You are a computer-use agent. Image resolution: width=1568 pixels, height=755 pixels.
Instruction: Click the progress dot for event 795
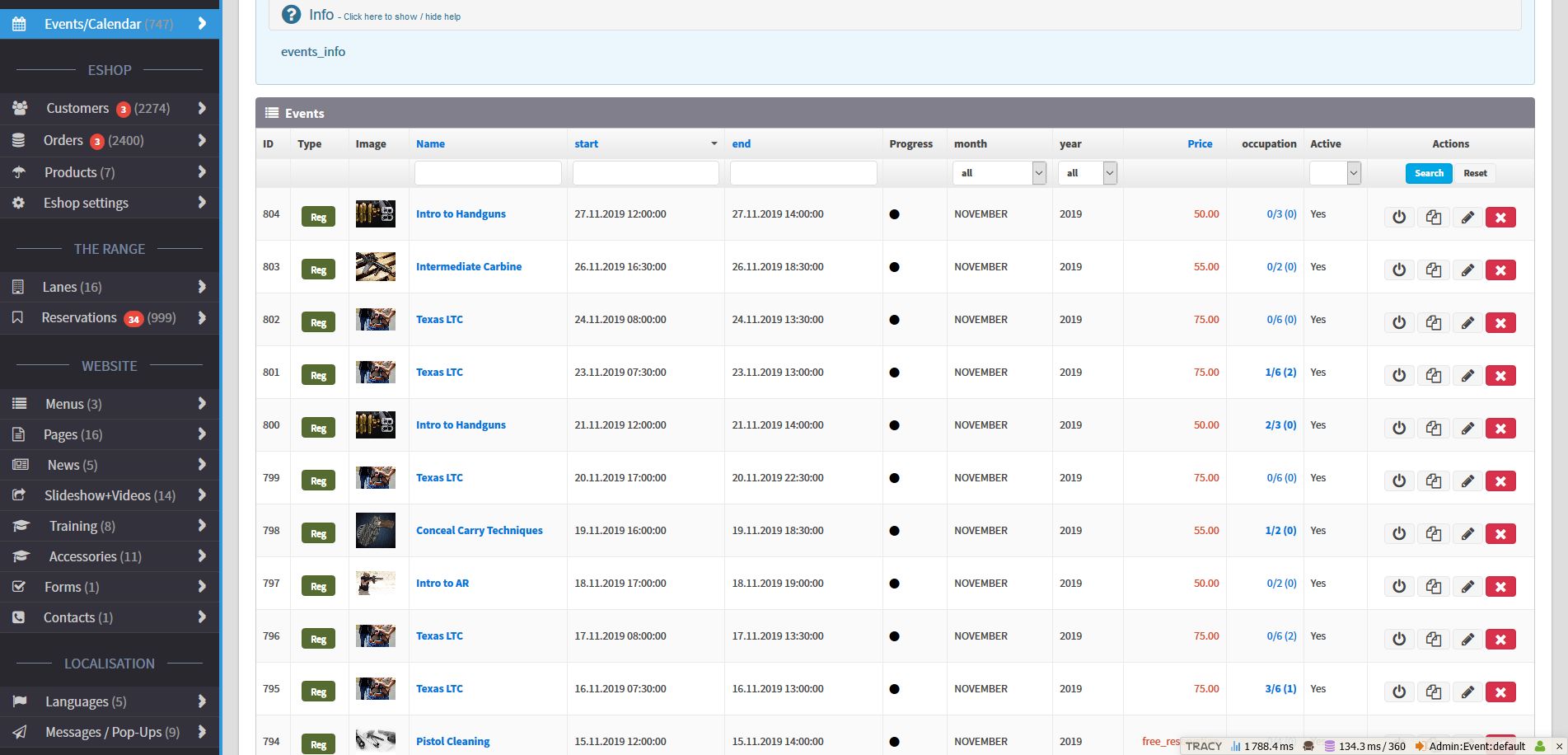coord(894,689)
